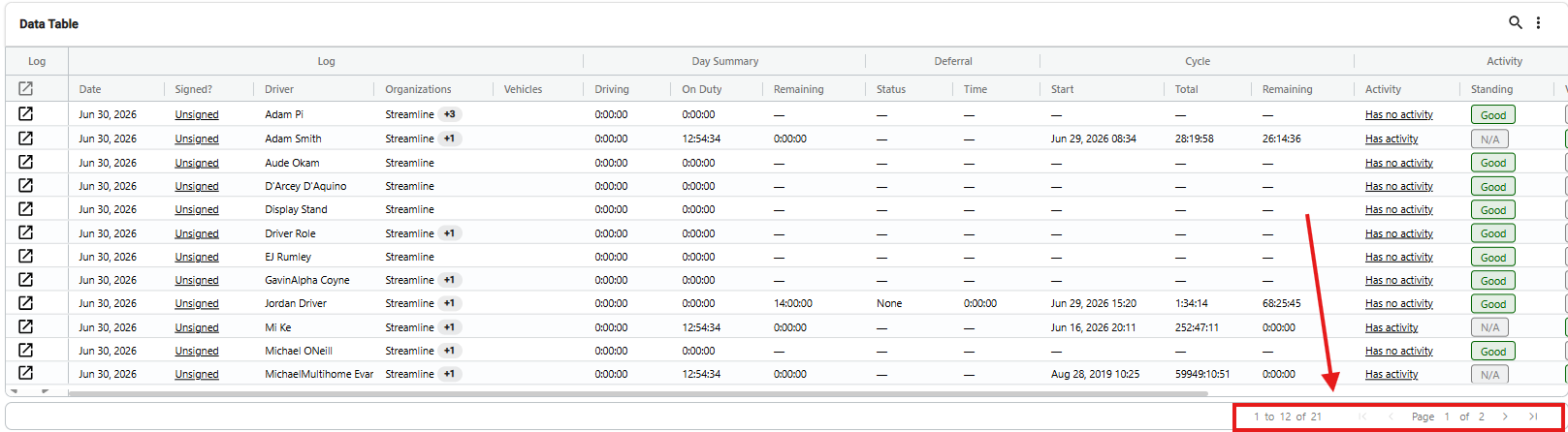The height and width of the screenshot is (432, 1568).
Task: Click Good standing badge for Adam Pi
Action: [1493, 115]
